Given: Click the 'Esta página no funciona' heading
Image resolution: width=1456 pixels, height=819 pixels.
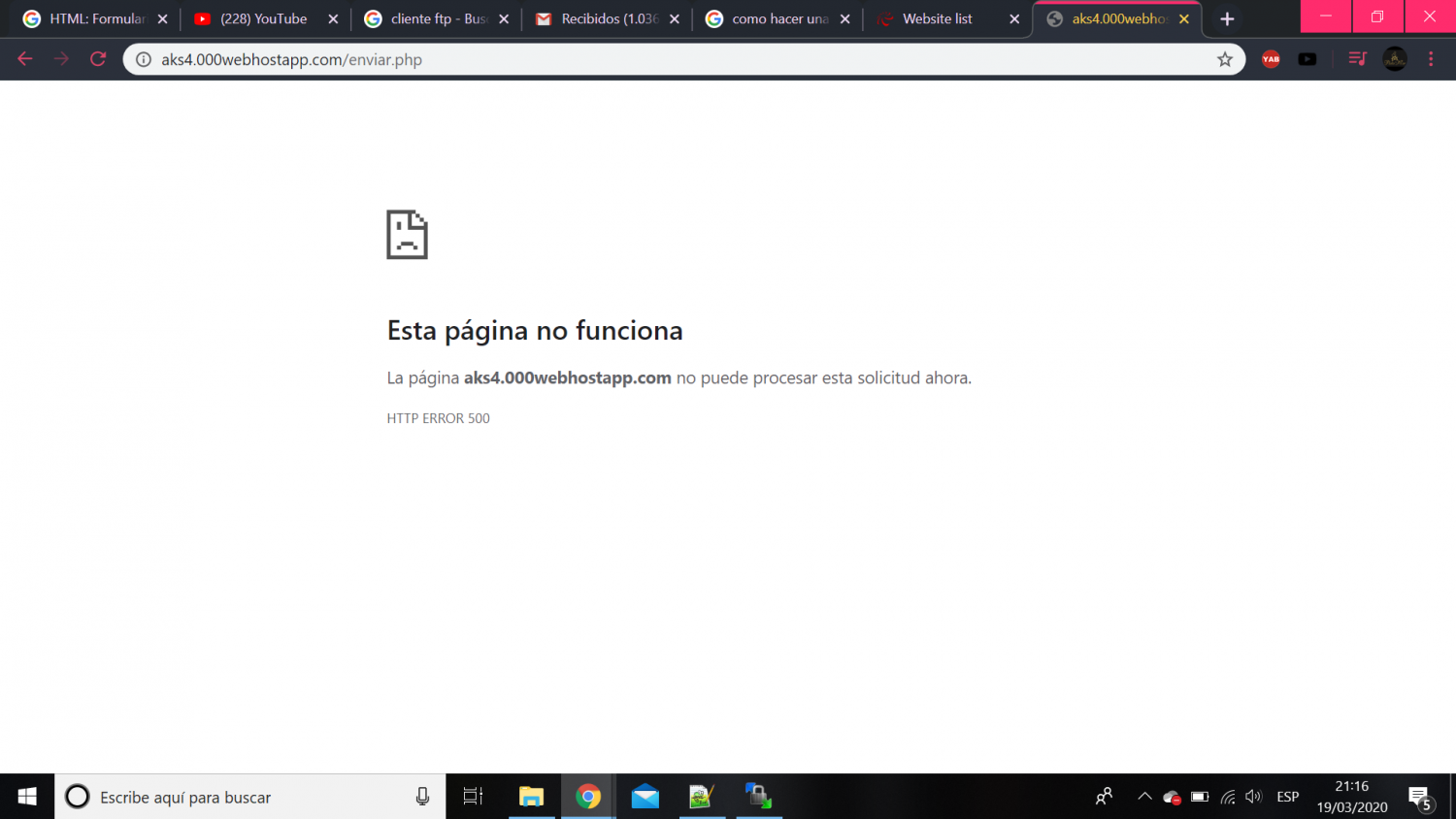Looking at the screenshot, I should pos(535,331).
